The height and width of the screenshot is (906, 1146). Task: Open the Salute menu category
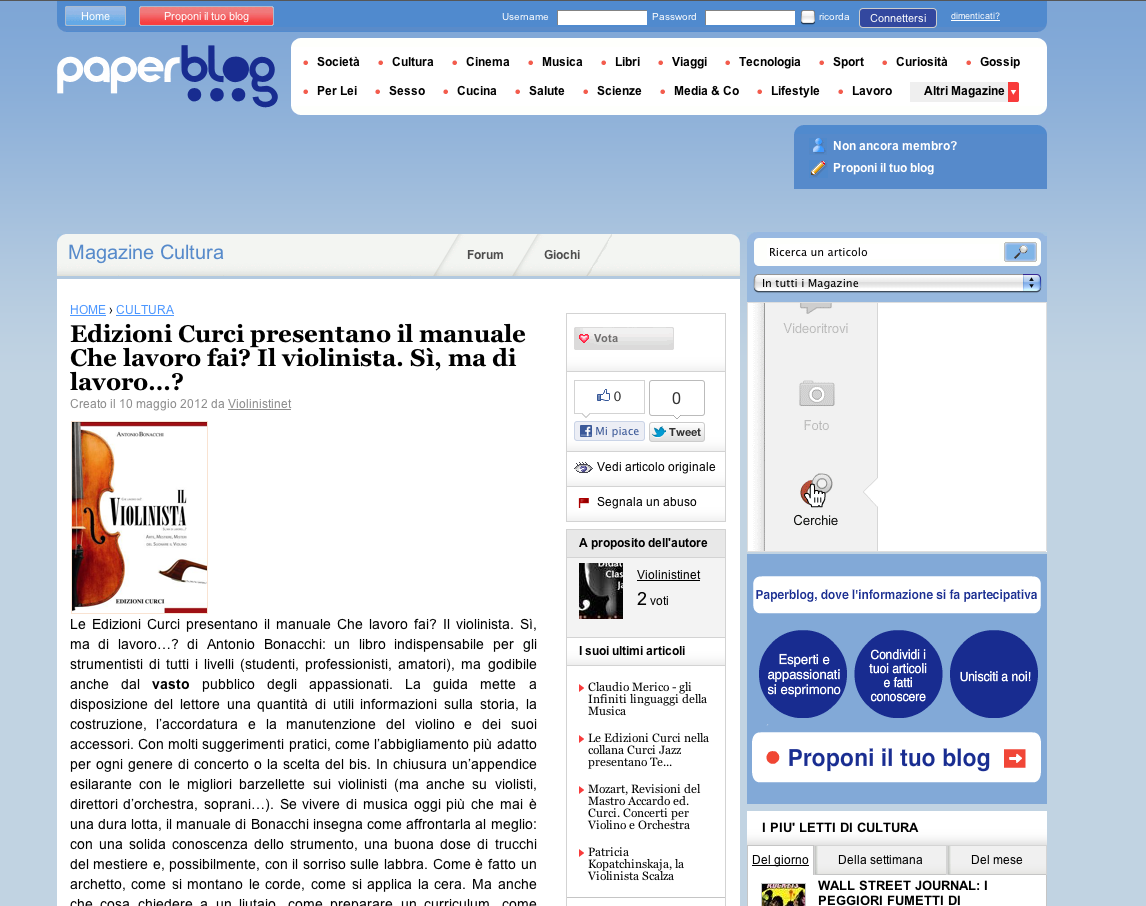(x=546, y=91)
